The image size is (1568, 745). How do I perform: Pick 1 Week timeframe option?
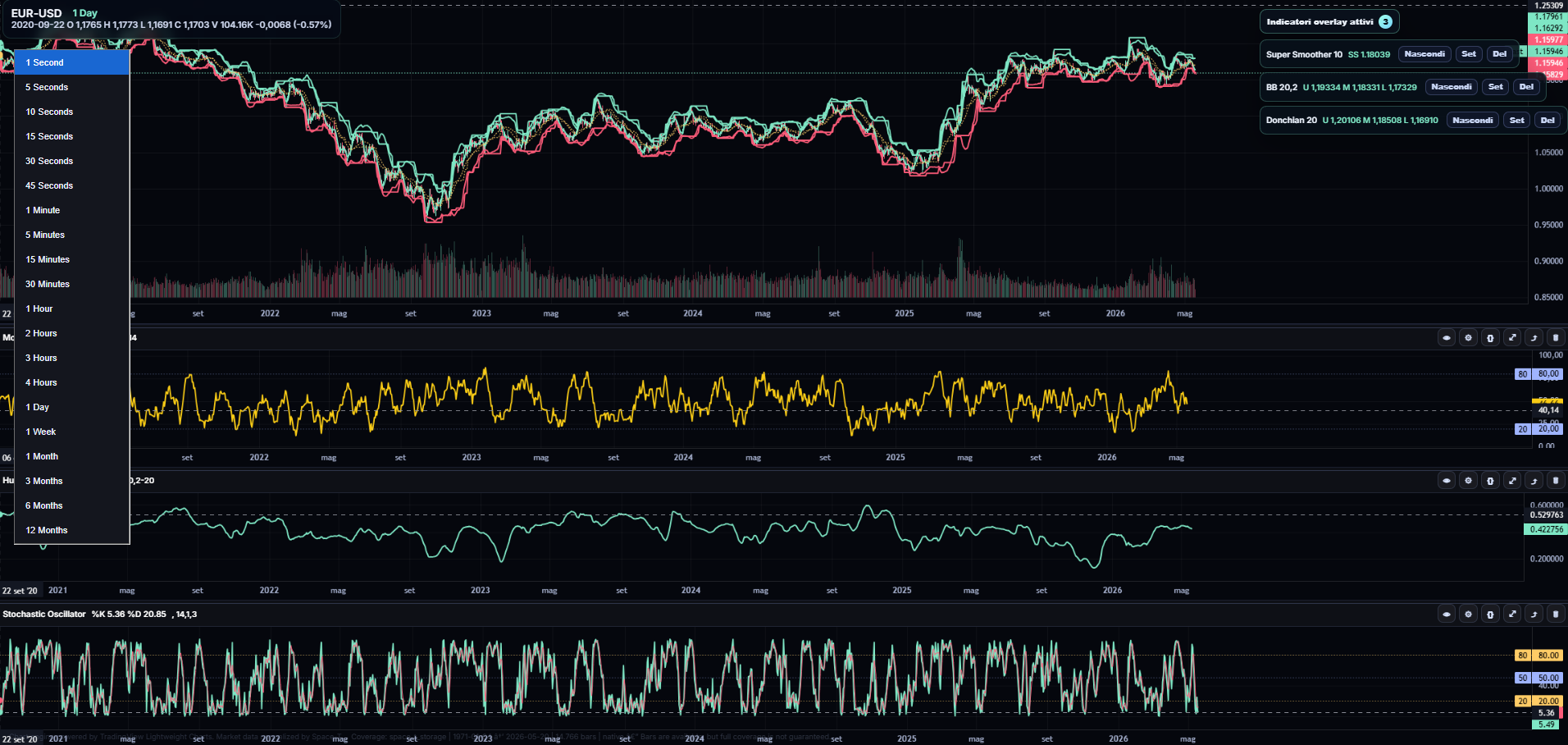click(x=72, y=432)
